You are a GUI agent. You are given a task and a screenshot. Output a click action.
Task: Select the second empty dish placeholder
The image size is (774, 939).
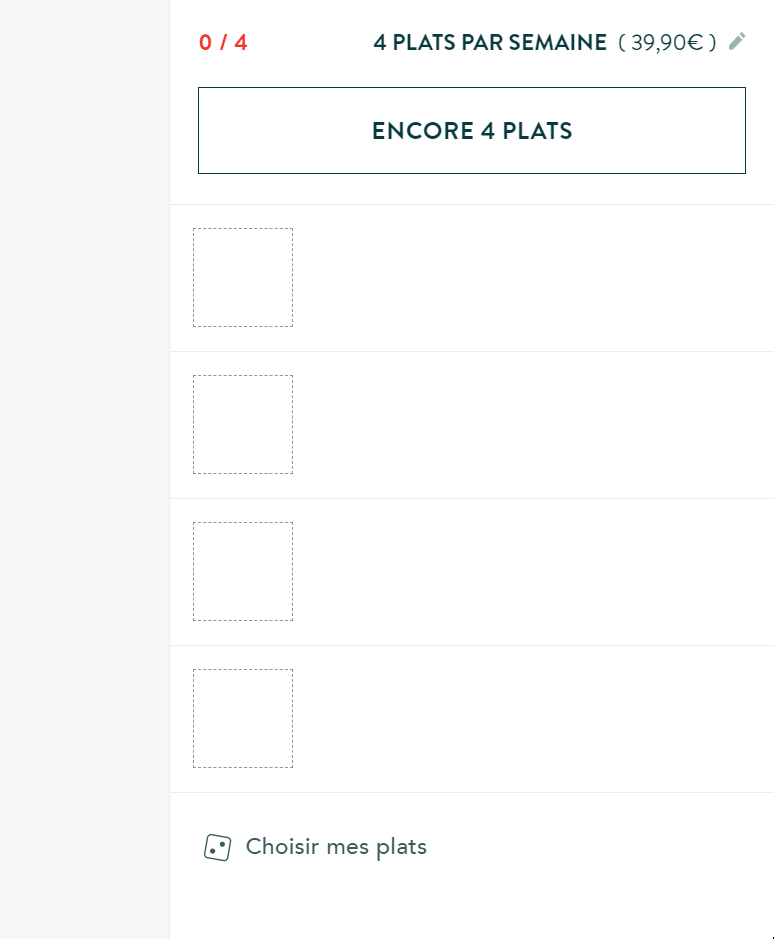(243, 424)
